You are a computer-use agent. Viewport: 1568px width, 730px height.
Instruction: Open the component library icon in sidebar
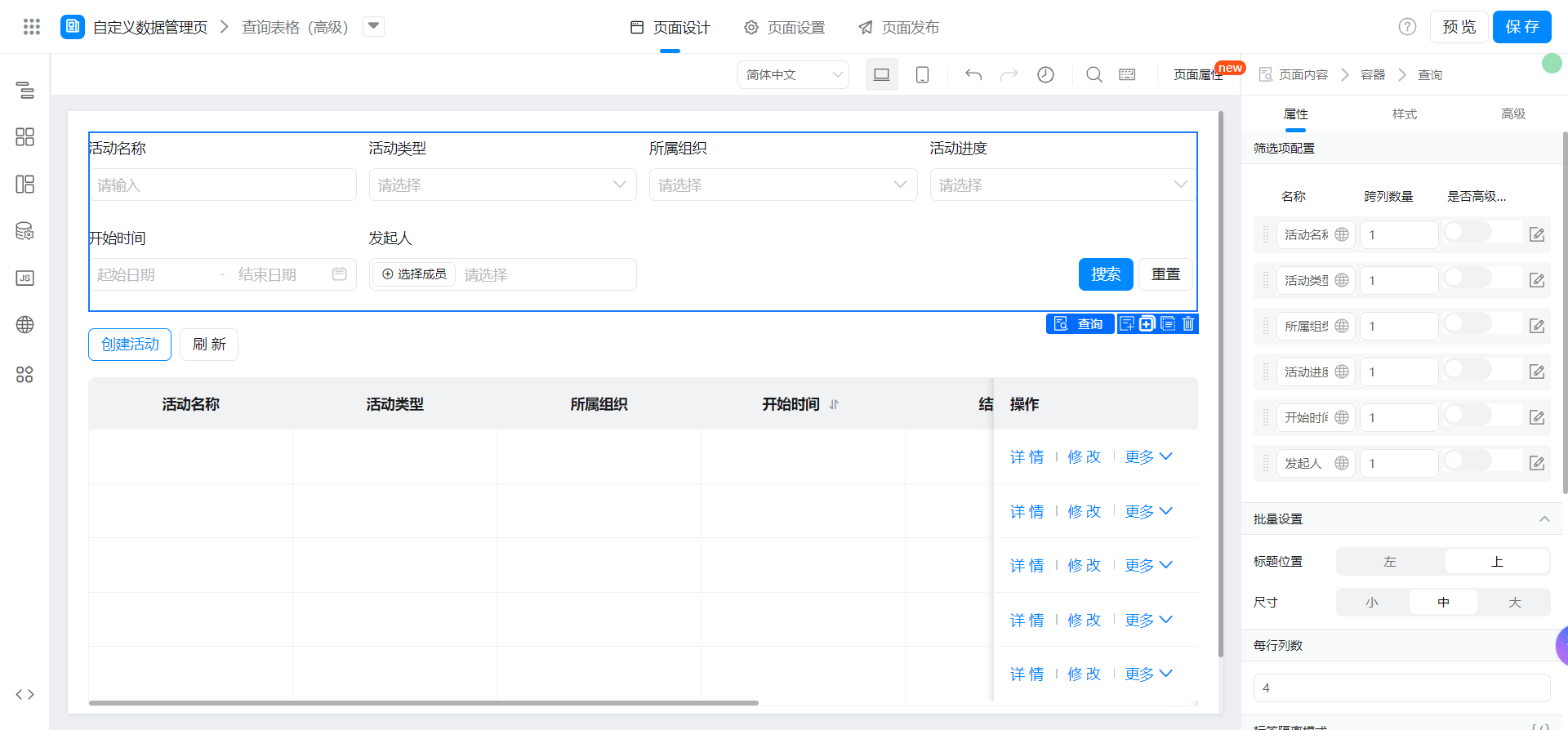pyautogui.click(x=25, y=136)
